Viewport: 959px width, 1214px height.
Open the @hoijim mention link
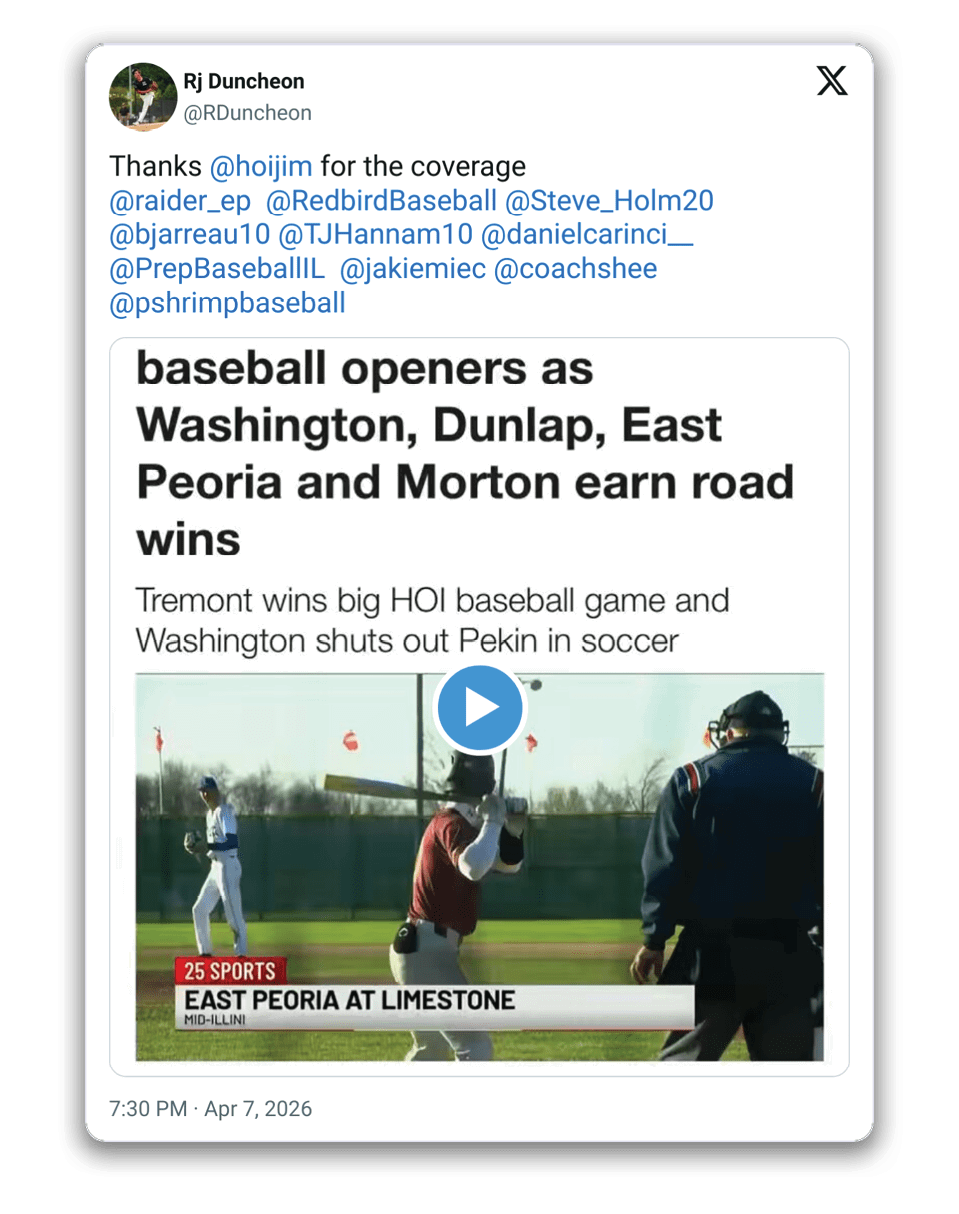[x=262, y=165]
